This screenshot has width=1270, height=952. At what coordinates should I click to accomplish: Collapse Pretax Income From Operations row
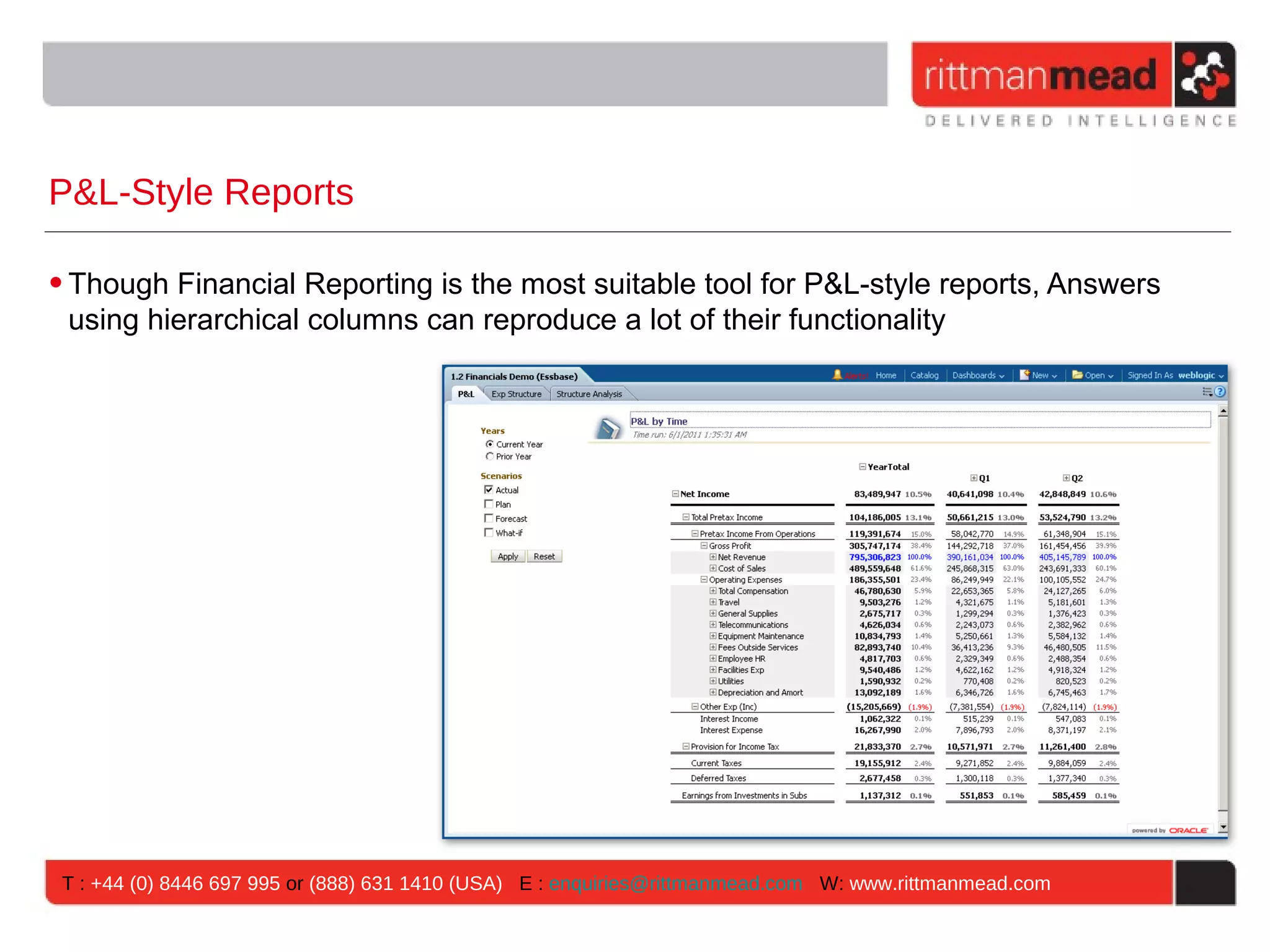(x=695, y=534)
